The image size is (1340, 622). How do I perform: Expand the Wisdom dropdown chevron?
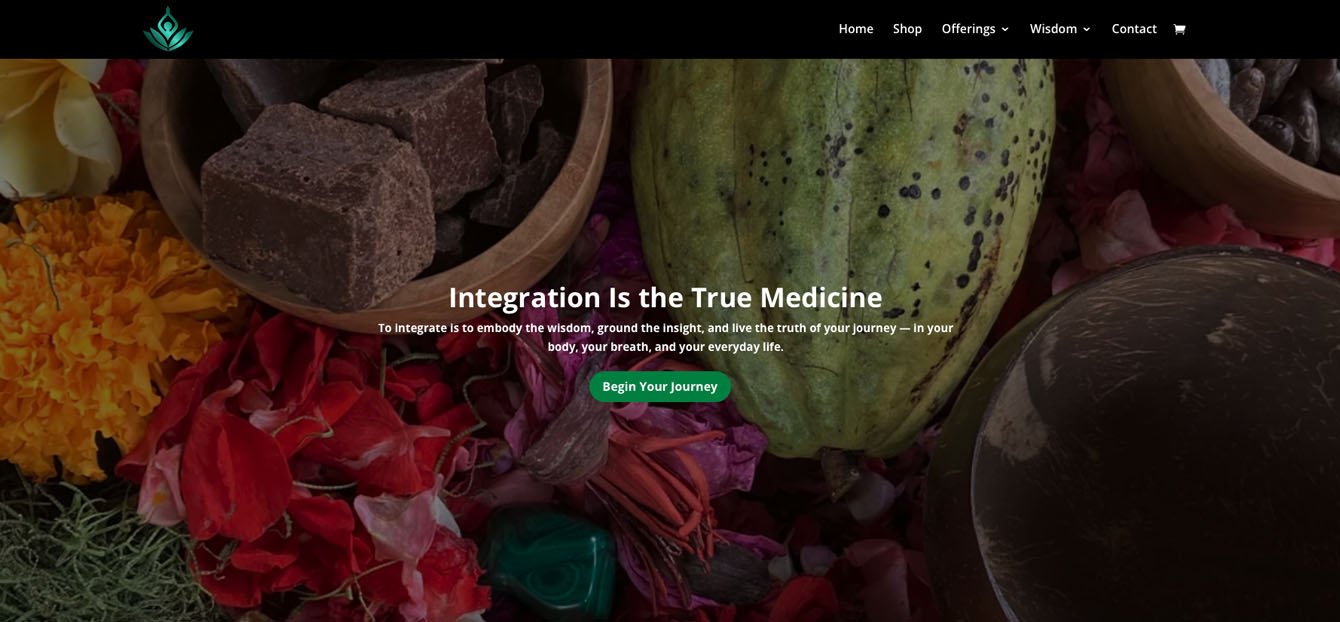click(x=1086, y=30)
